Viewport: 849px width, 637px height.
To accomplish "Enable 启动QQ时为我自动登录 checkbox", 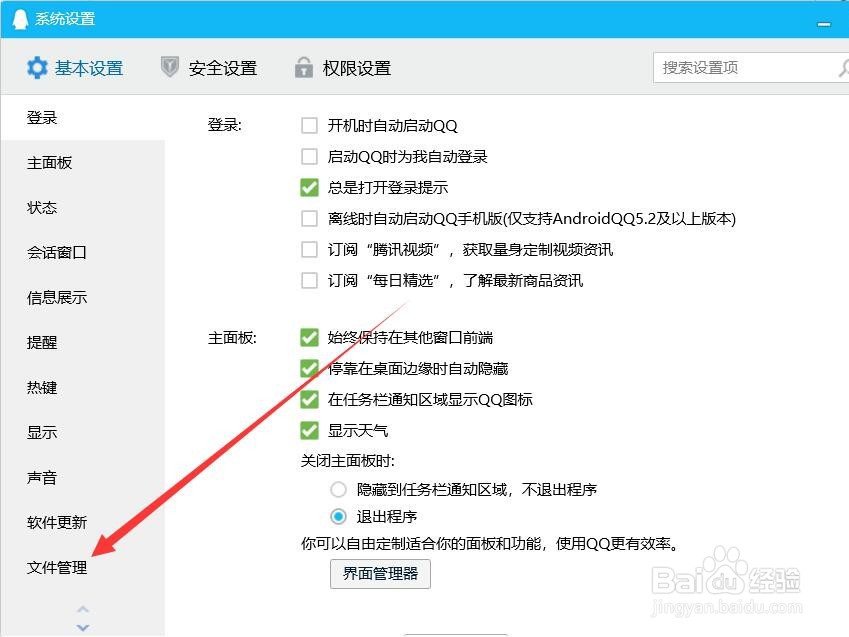I will click(x=309, y=157).
